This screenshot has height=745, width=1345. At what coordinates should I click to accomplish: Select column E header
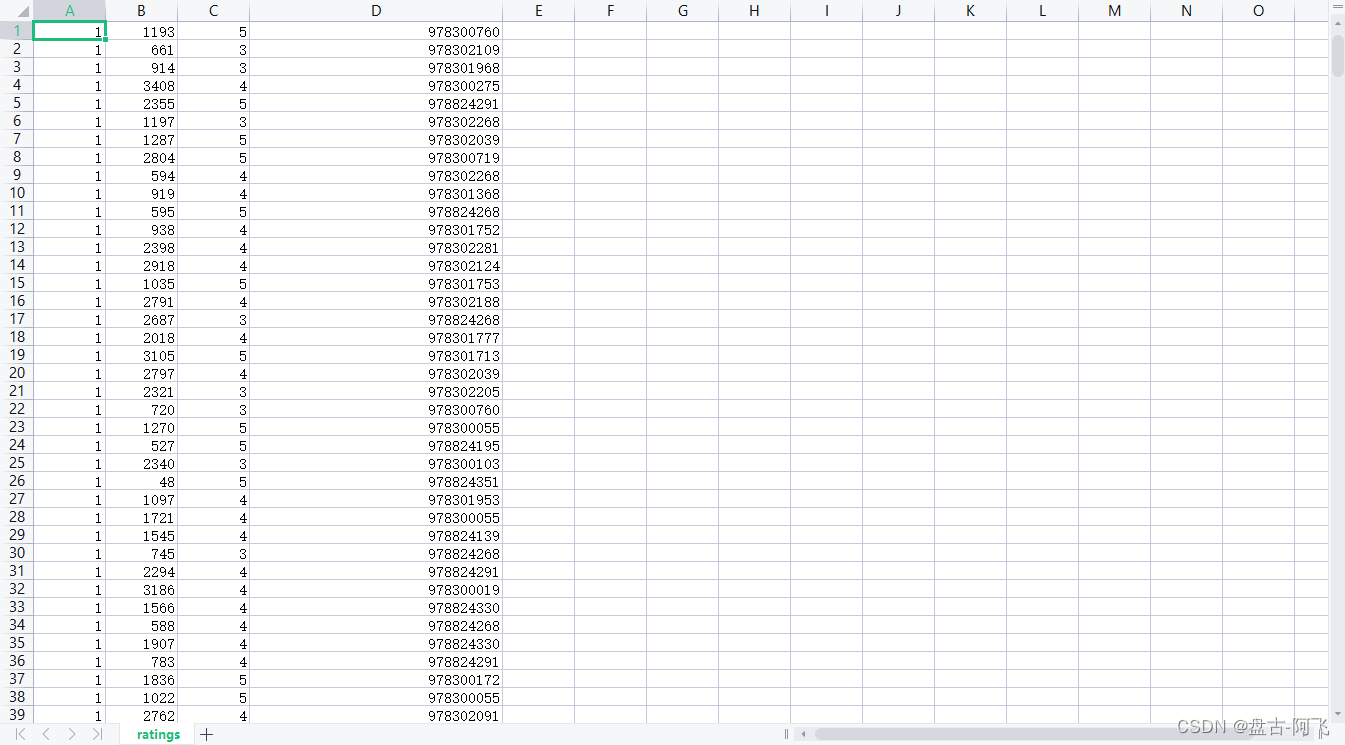coord(538,11)
